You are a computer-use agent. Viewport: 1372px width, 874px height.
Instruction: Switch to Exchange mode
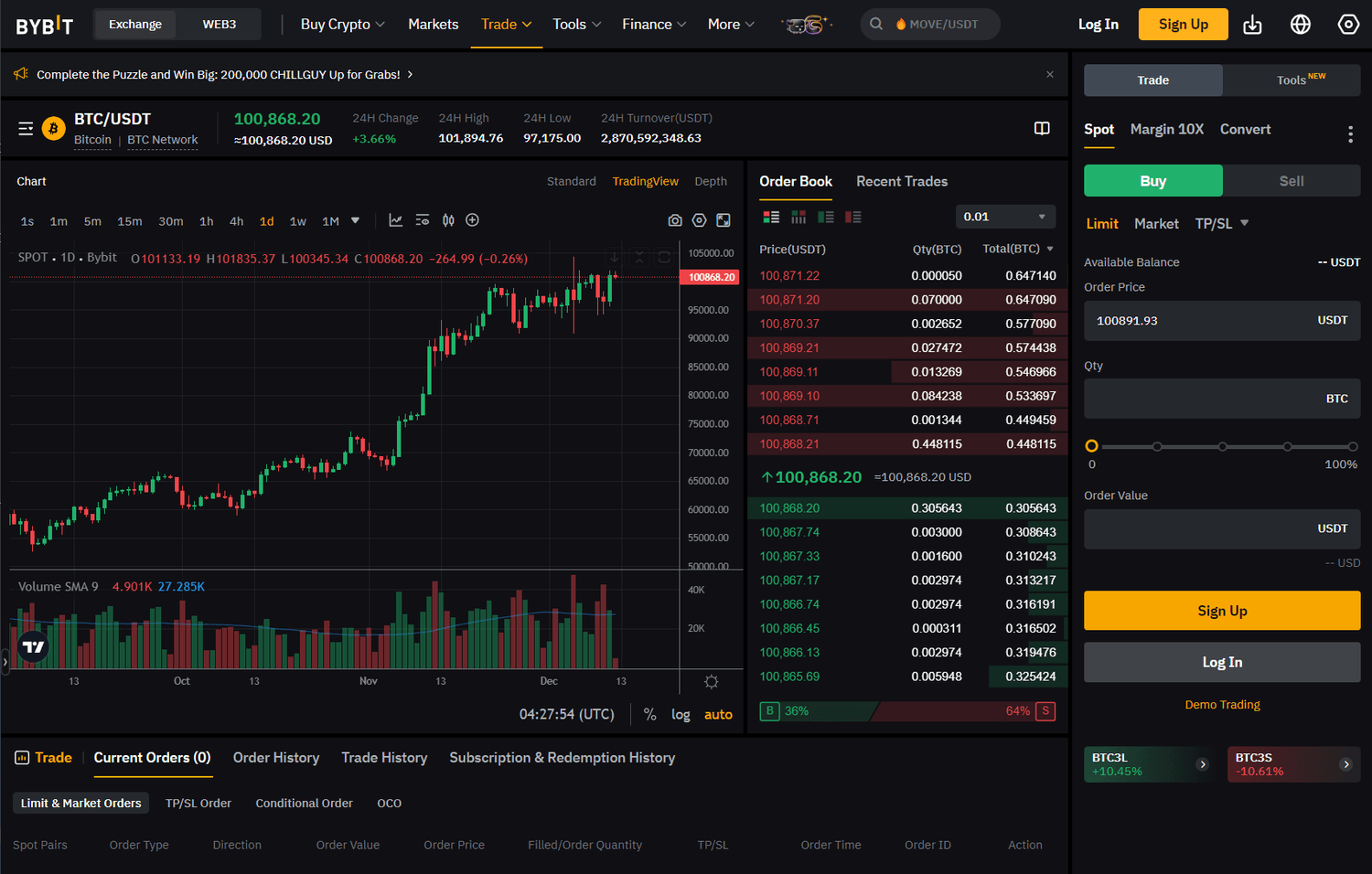pyautogui.click(x=135, y=25)
